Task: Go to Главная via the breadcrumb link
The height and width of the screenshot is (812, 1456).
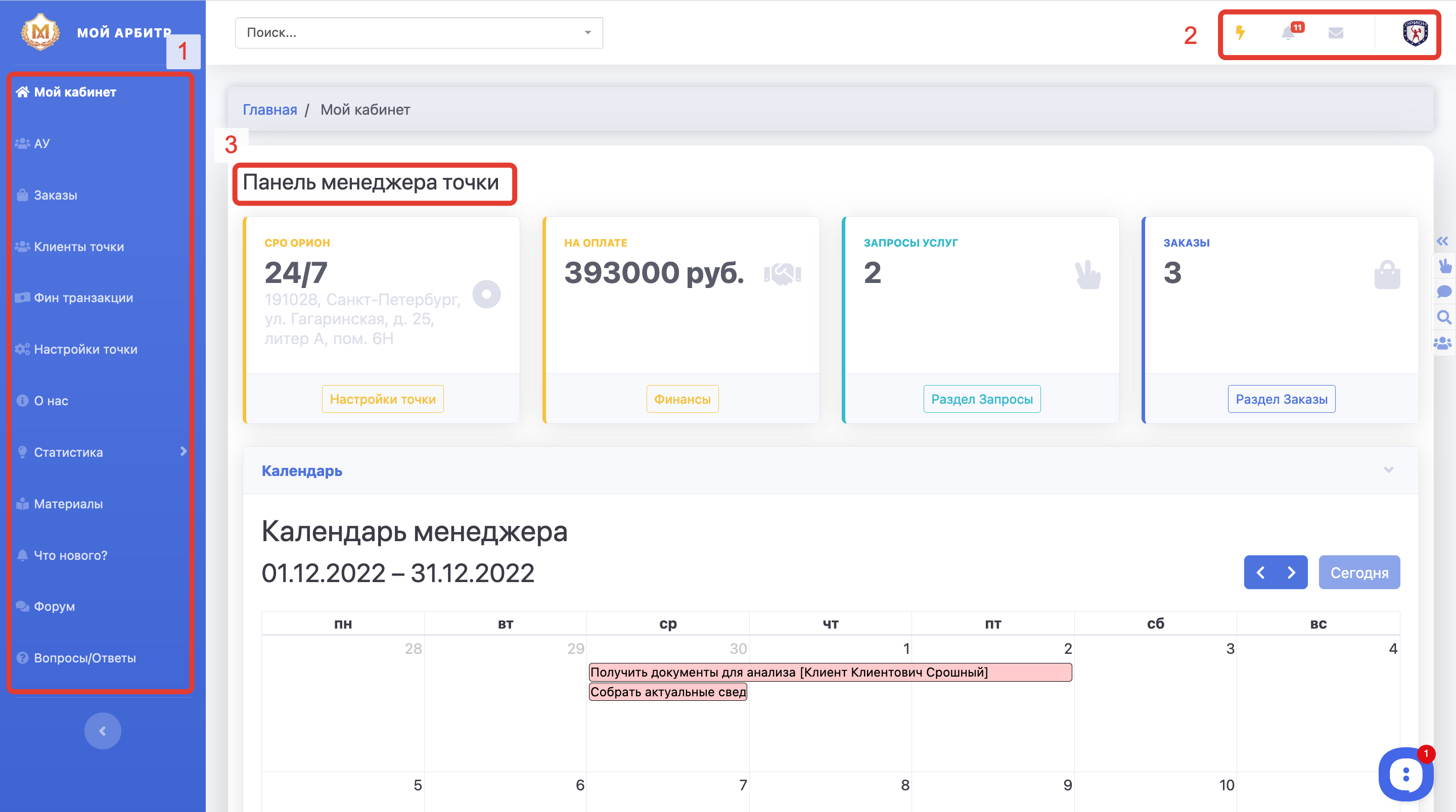Action: coord(270,110)
